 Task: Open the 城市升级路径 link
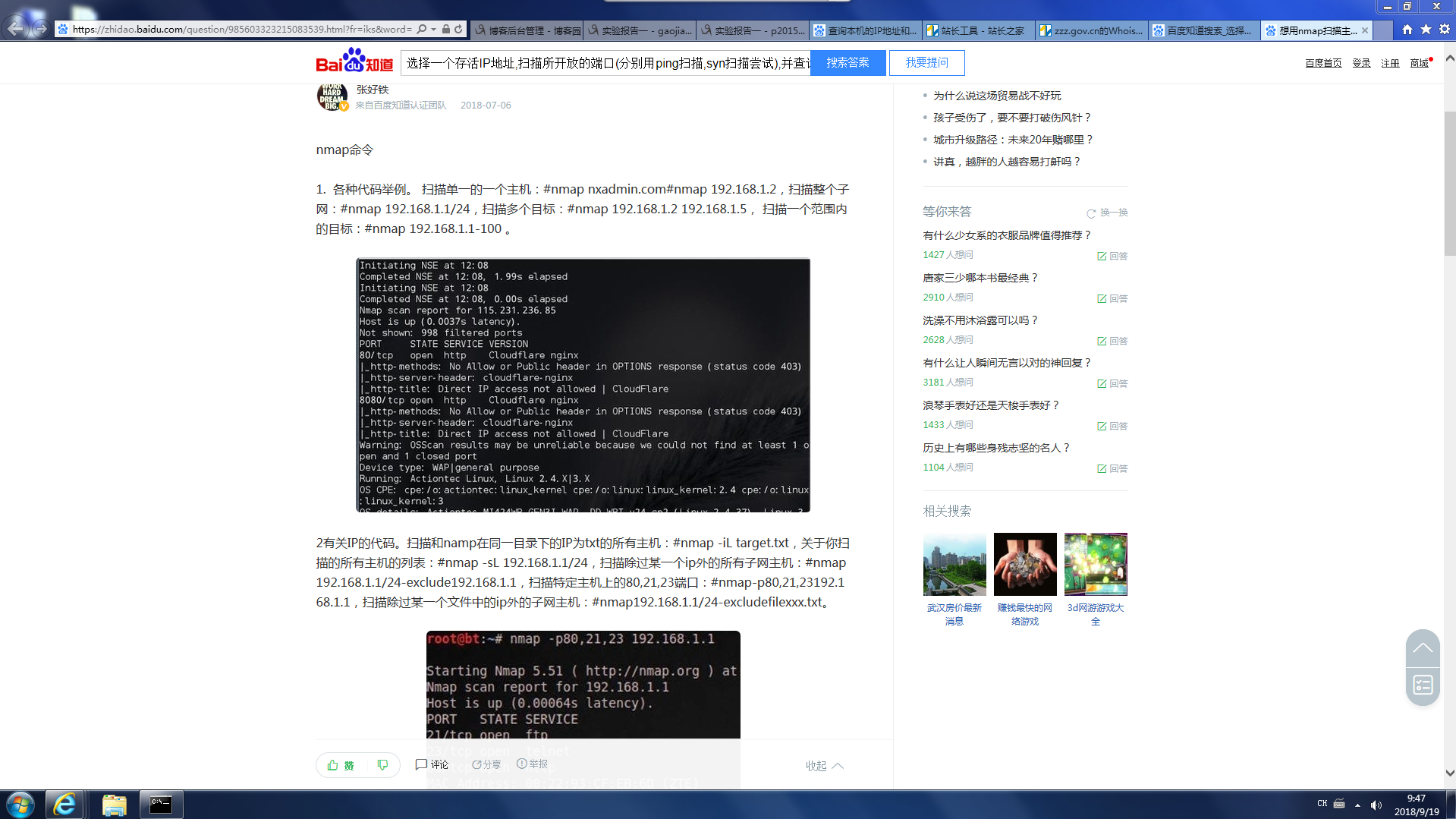pyautogui.click(x=1014, y=140)
